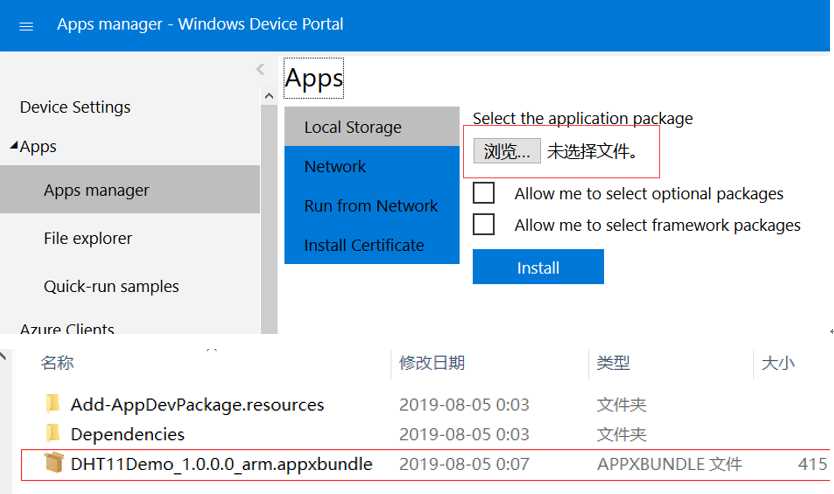Click the 2019-08-05 0:07 modified date cell

(464, 464)
